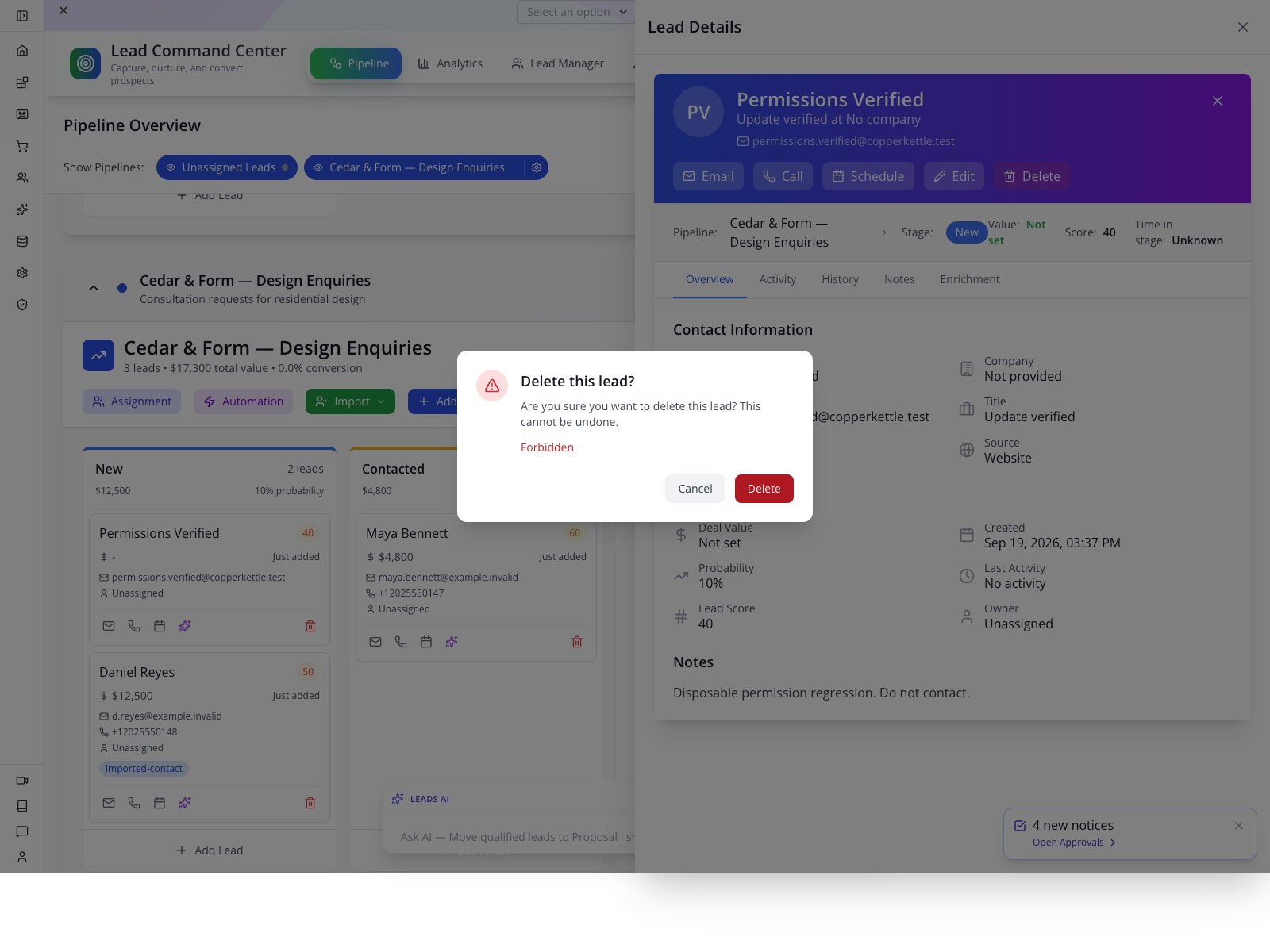
Task: Collapse the Cedar & Form pipeline section
Action: pyautogui.click(x=94, y=288)
